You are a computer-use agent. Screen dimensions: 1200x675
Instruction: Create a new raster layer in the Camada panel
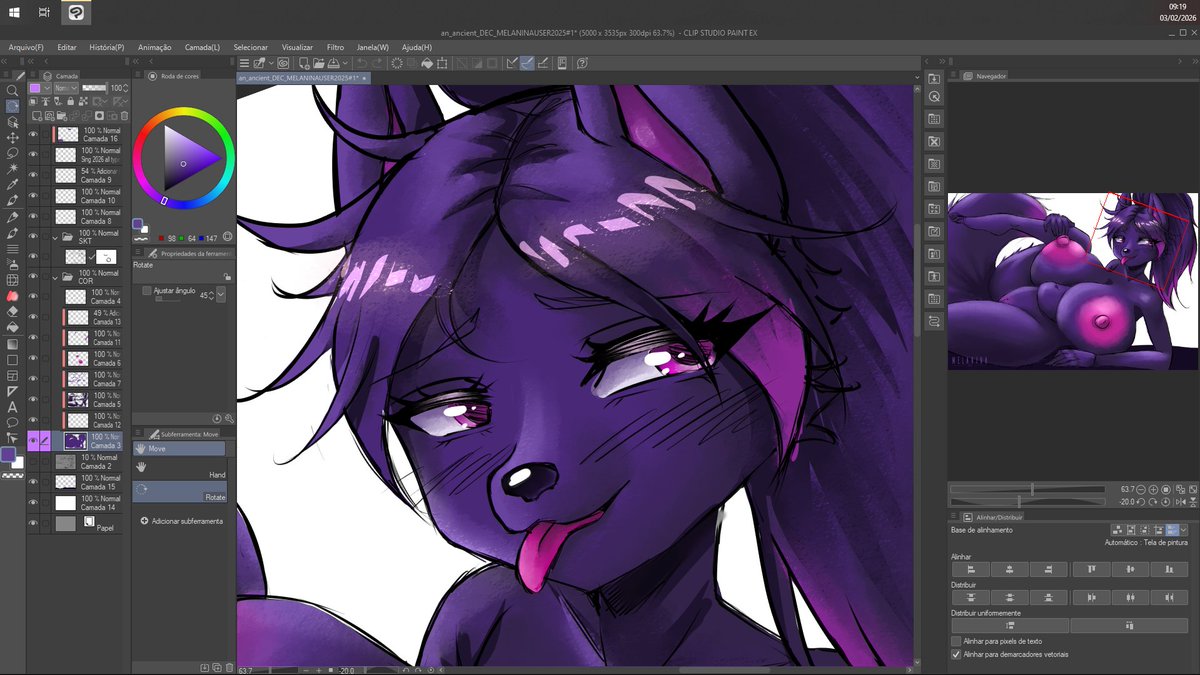(x=35, y=114)
